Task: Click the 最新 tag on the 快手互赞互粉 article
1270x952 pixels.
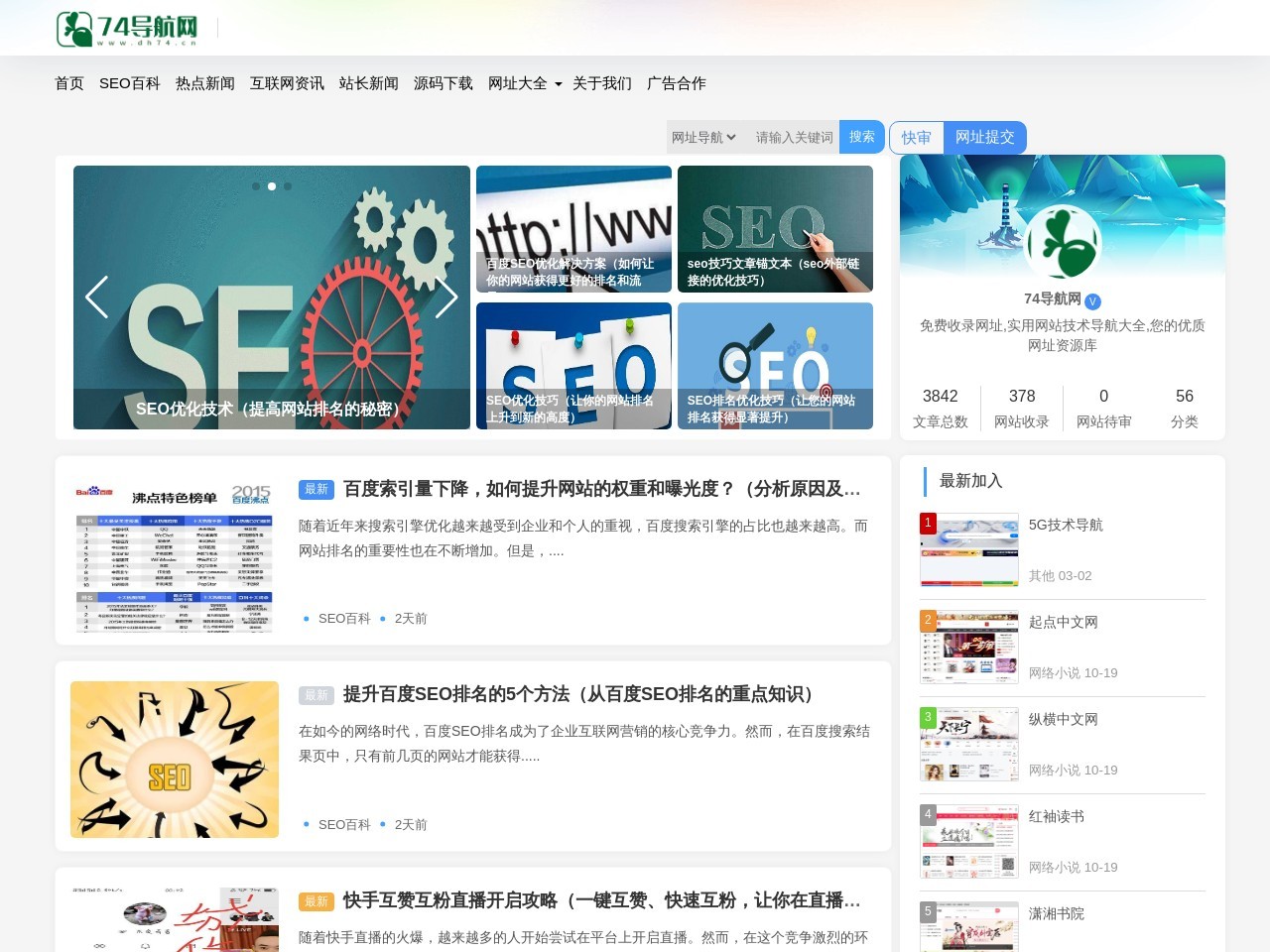Action: tap(316, 901)
